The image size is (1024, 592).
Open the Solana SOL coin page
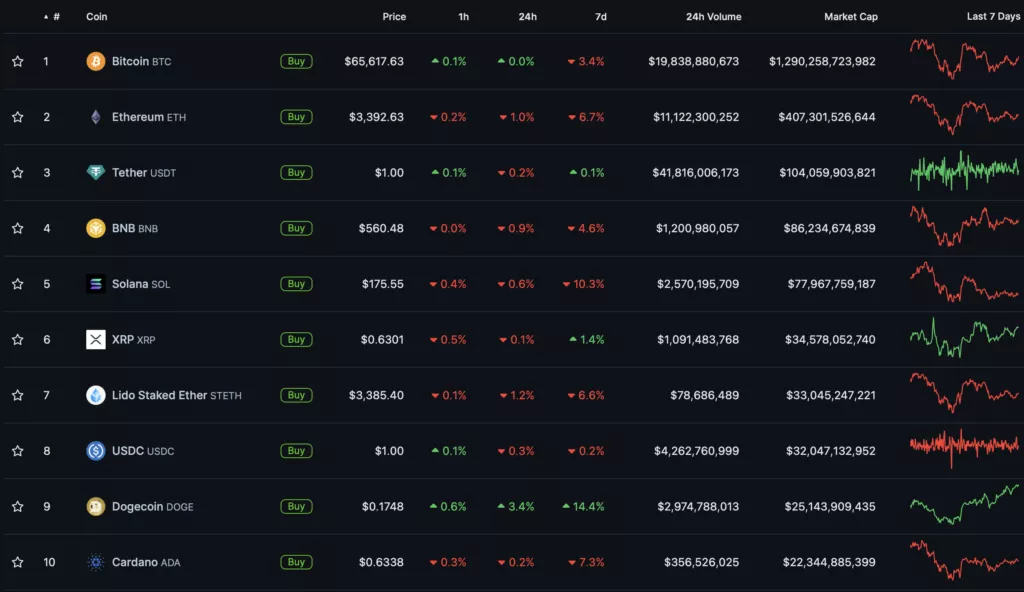coord(140,284)
